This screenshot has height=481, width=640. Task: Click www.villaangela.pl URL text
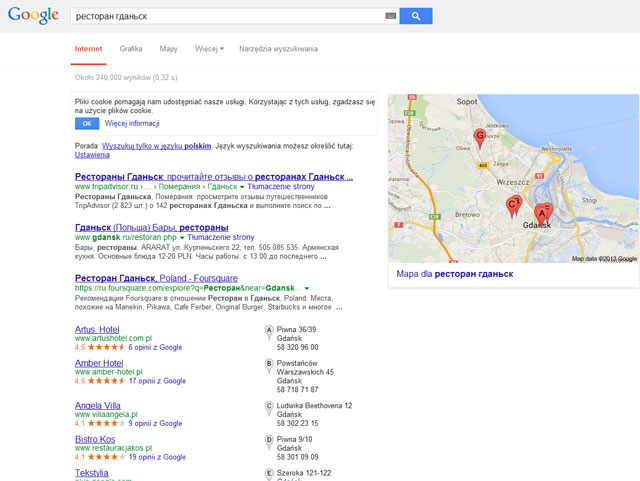pos(106,414)
